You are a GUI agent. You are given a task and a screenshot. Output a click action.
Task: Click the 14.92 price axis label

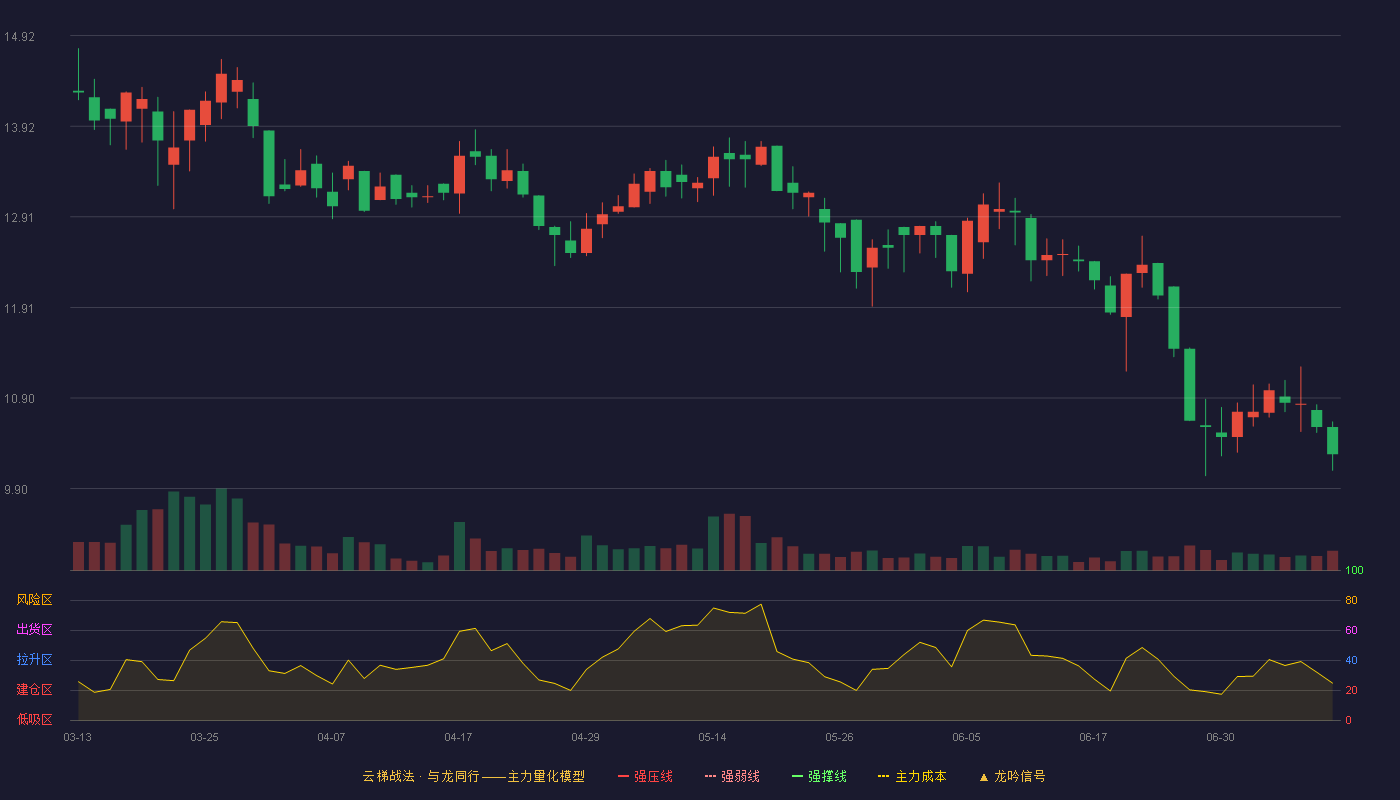[x=19, y=37]
